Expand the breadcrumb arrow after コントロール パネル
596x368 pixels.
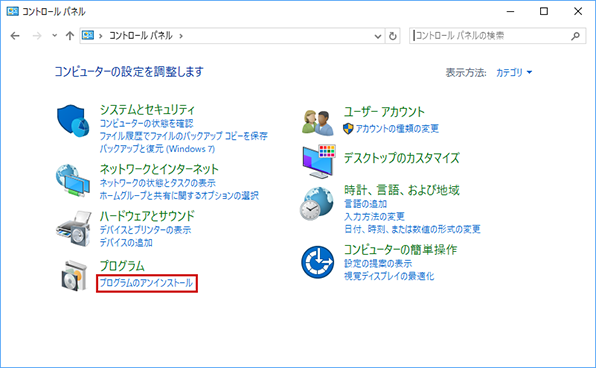click(181, 36)
